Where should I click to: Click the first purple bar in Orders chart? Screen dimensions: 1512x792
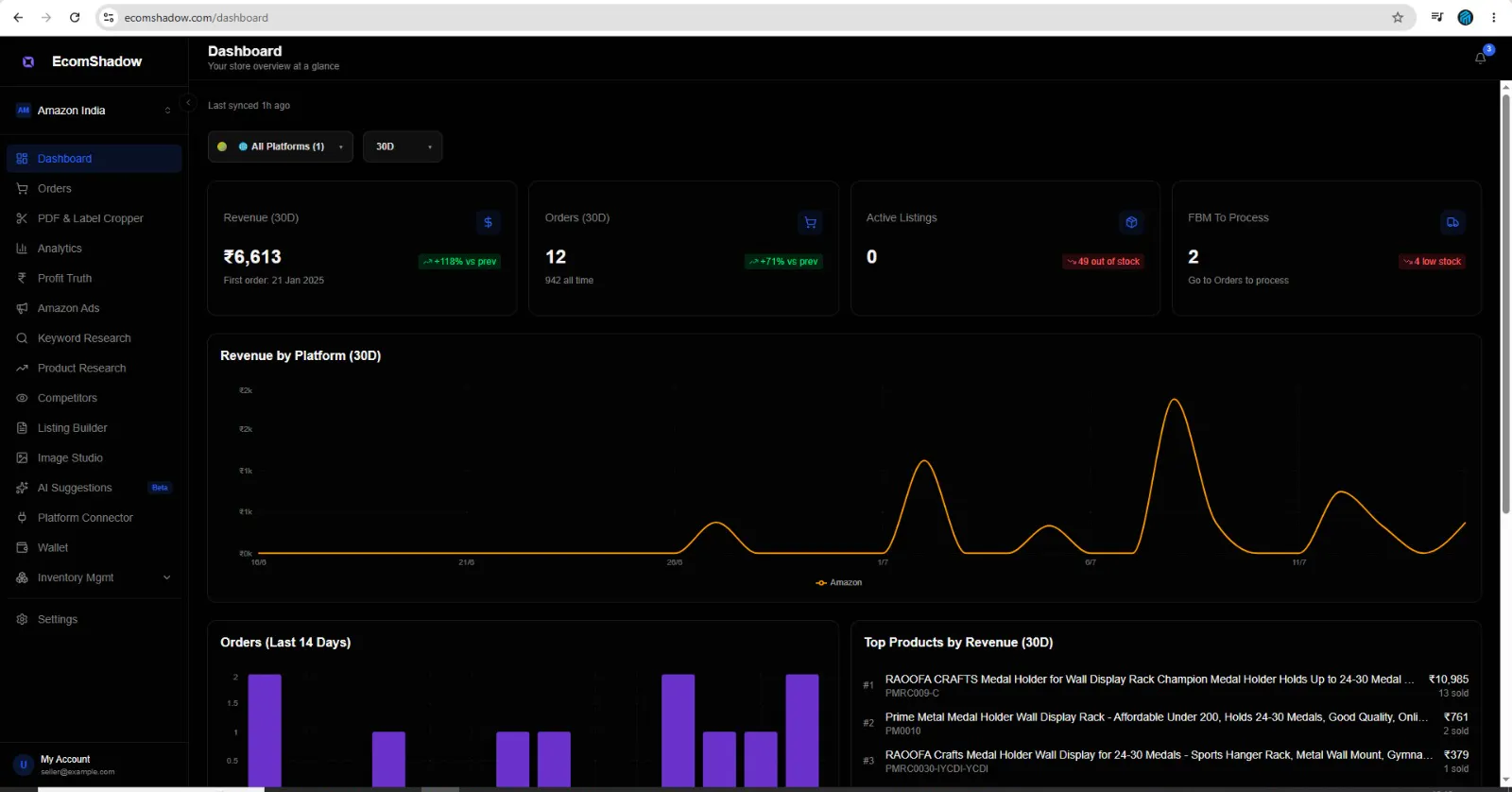(265, 731)
